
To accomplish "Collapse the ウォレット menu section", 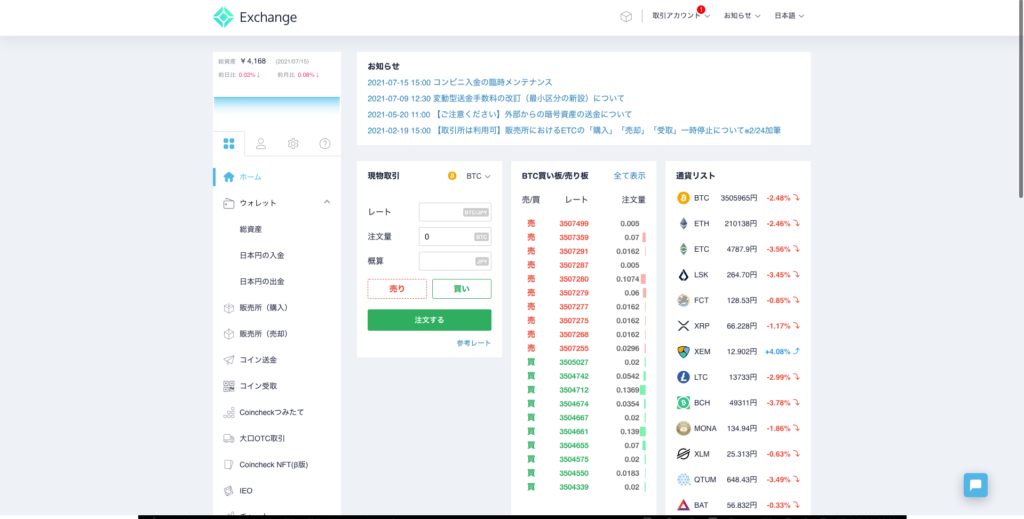I will pyautogui.click(x=327, y=203).
